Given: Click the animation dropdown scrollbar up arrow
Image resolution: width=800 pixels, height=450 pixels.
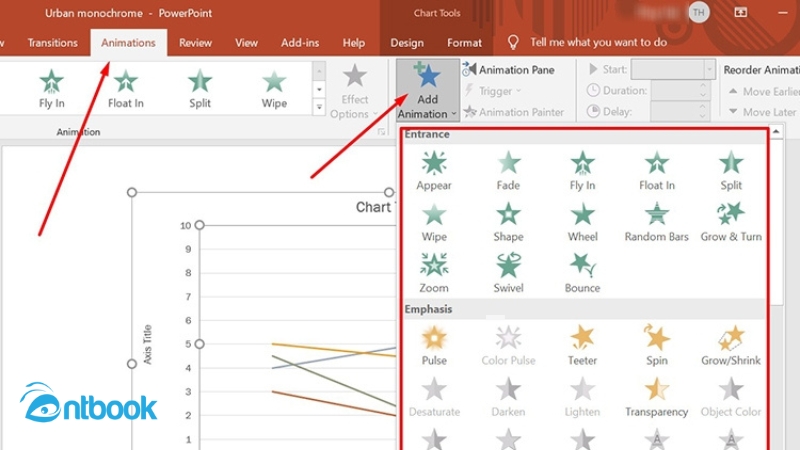Looking at the screenshot, I should (776, 132).
